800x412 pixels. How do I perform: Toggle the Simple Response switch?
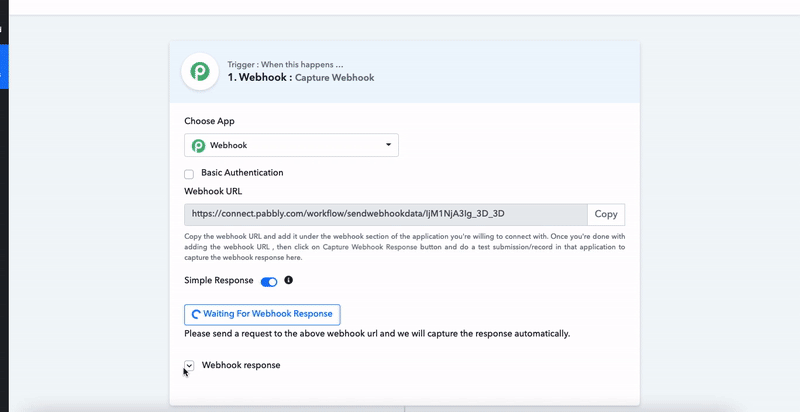pyautogui.click(x=269, y=282)
